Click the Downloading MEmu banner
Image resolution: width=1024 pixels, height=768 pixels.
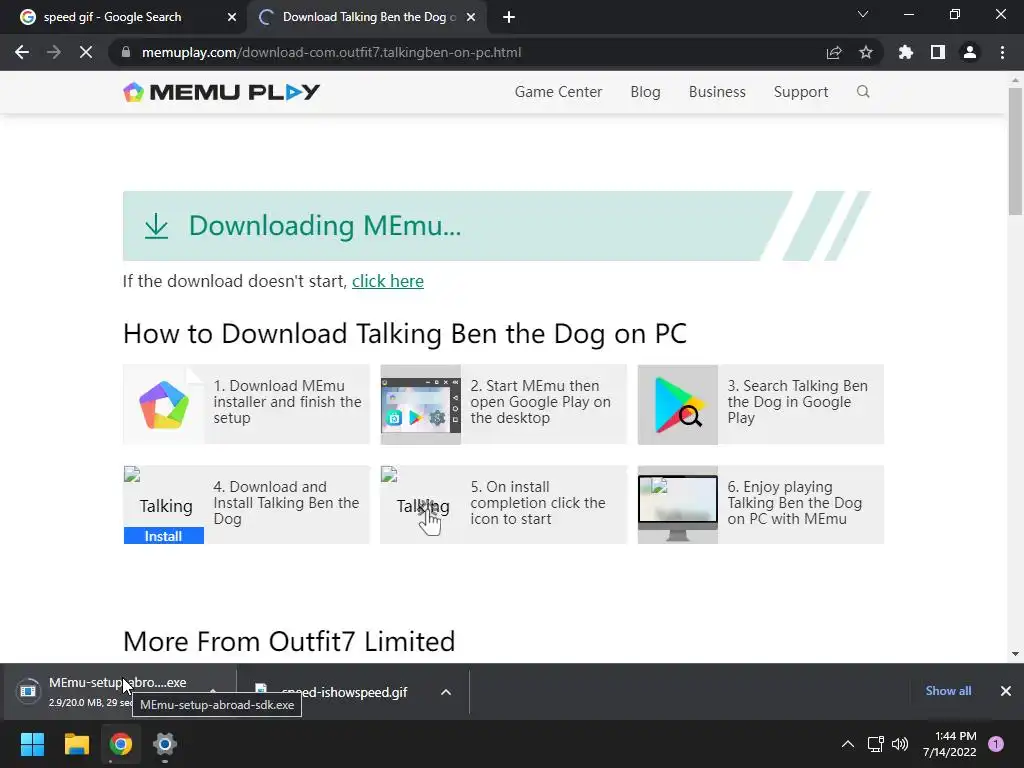point(496,226)
